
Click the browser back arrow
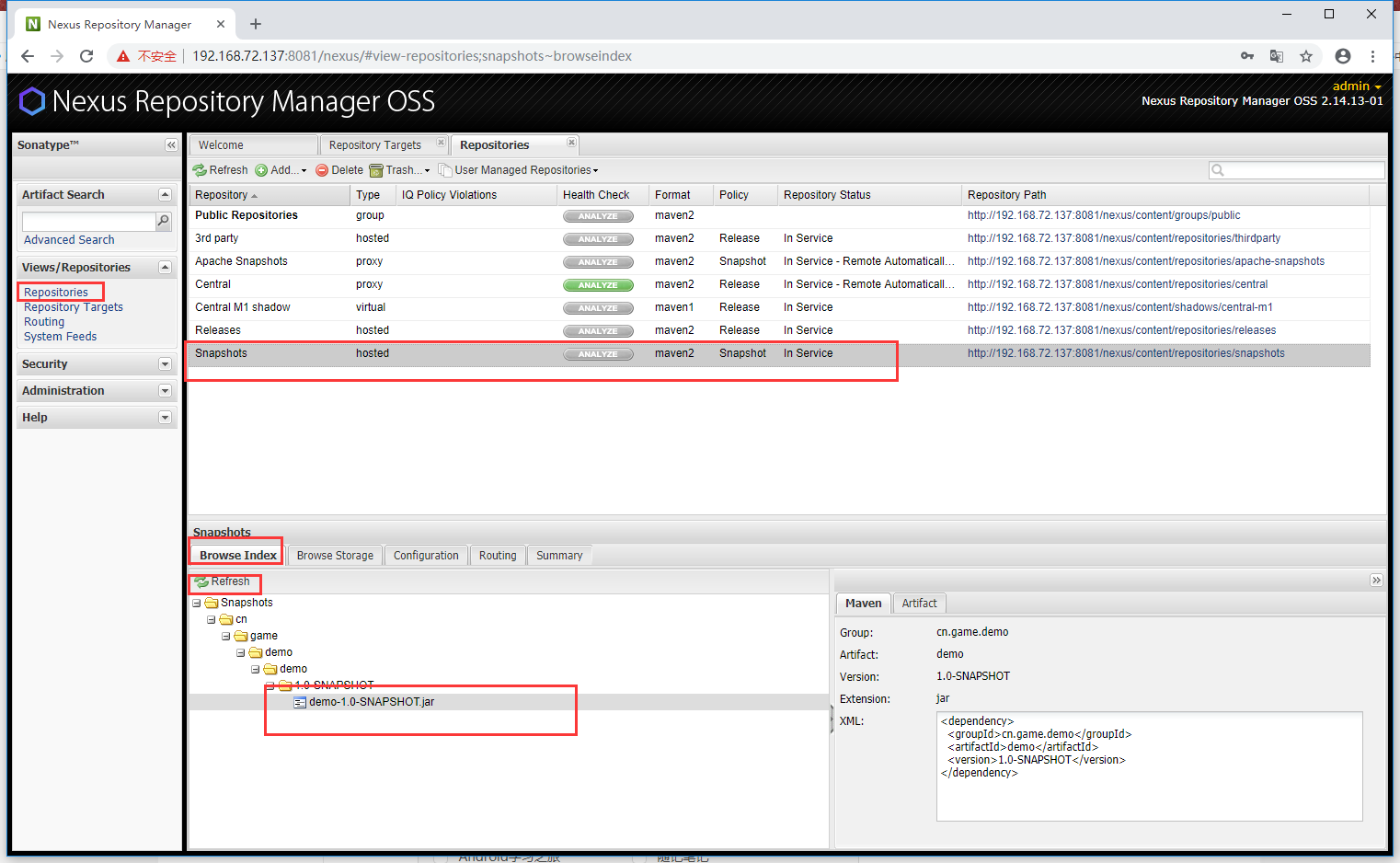tap(28, 56)
